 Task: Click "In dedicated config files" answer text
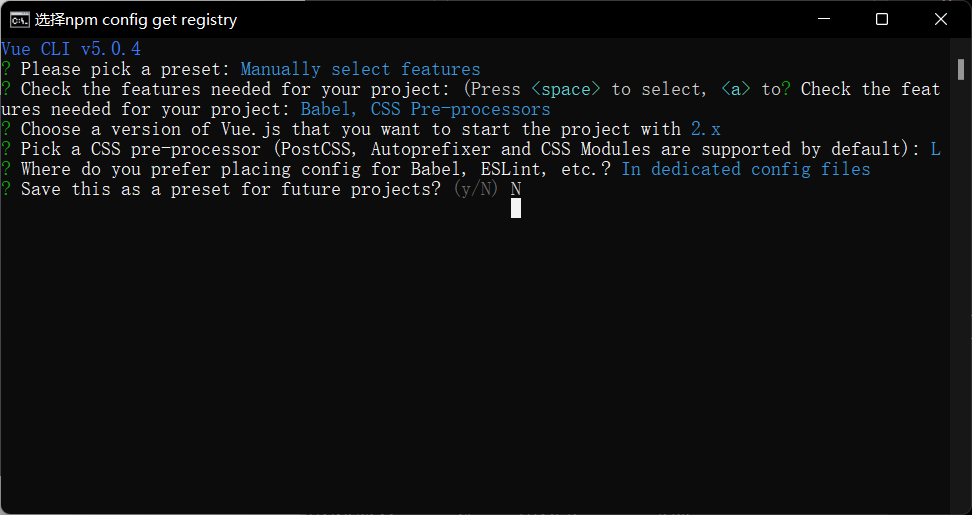click(745, 169)
